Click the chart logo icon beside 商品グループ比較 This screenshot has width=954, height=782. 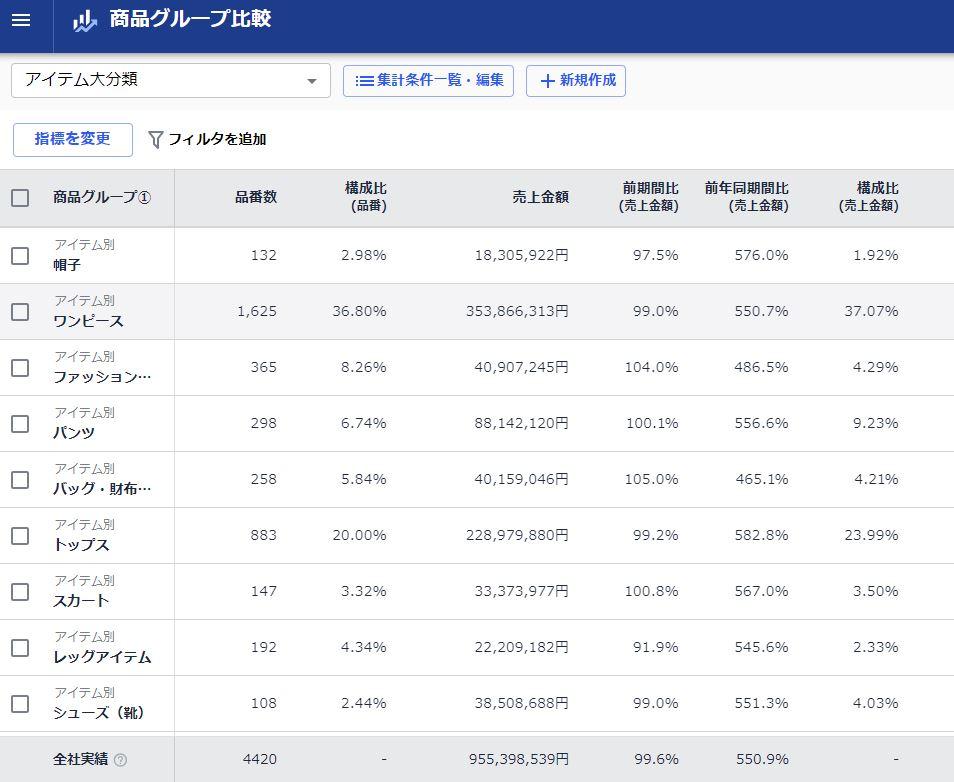pyautogui.click(x=85, y=21)
